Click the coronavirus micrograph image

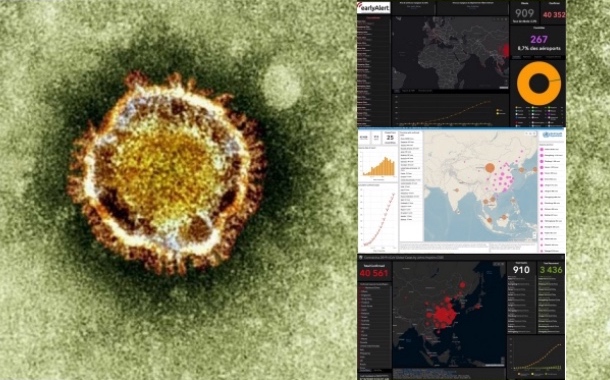point(178,190)
